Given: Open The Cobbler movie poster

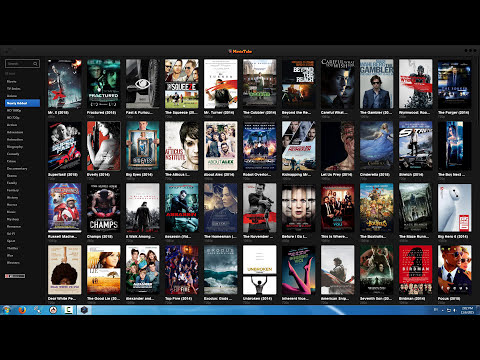Looking at the screenshot, I should (260, 84).
